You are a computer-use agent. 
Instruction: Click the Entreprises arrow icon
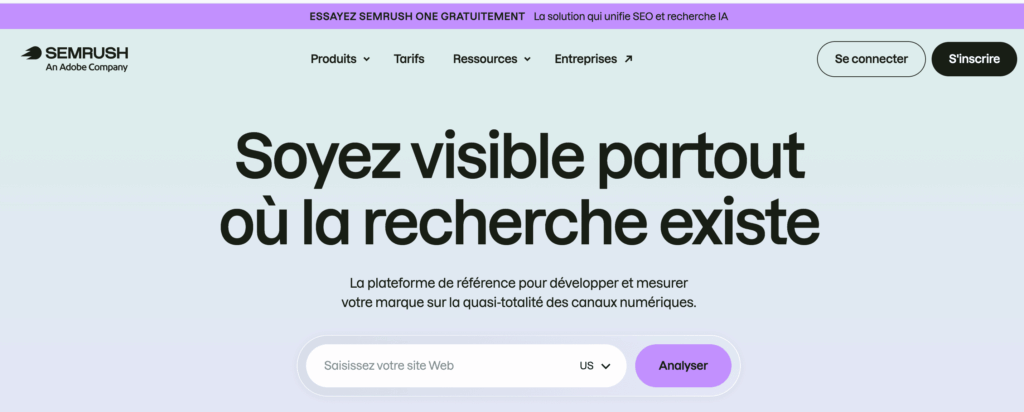pyautogui.click(x=628, y=59)
